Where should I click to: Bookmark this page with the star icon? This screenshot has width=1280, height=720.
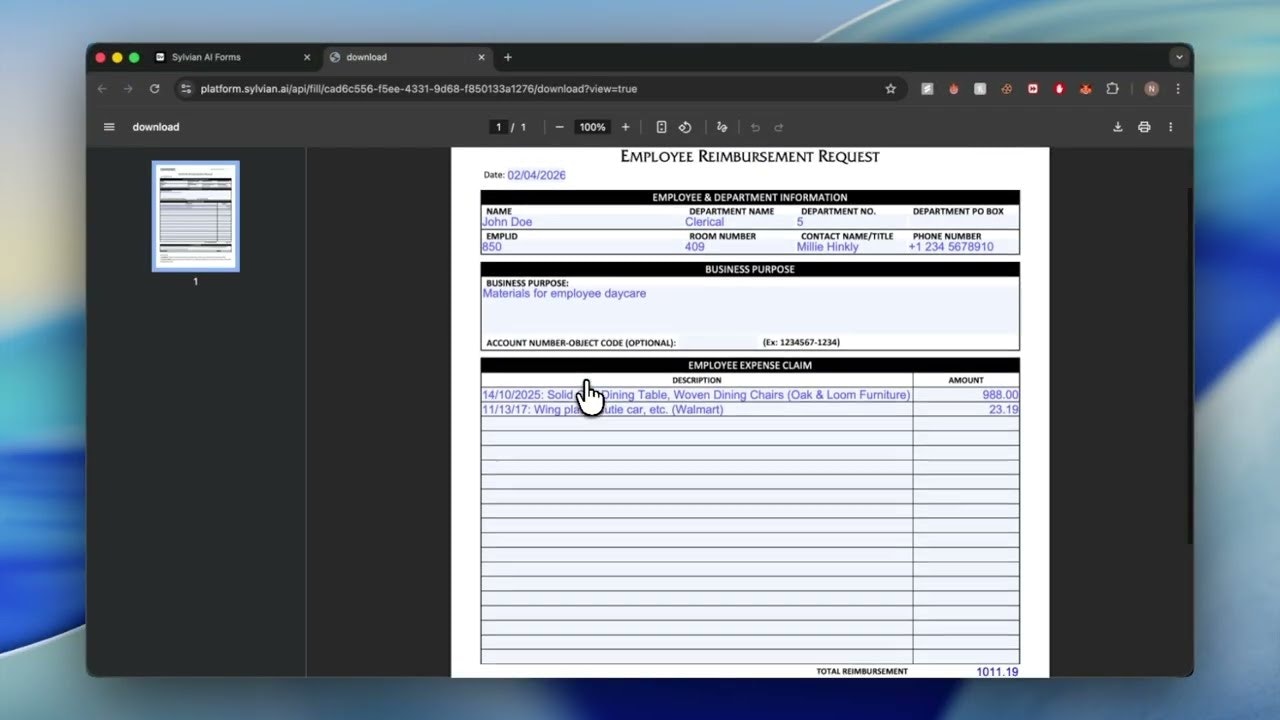[x=890, y=89]
